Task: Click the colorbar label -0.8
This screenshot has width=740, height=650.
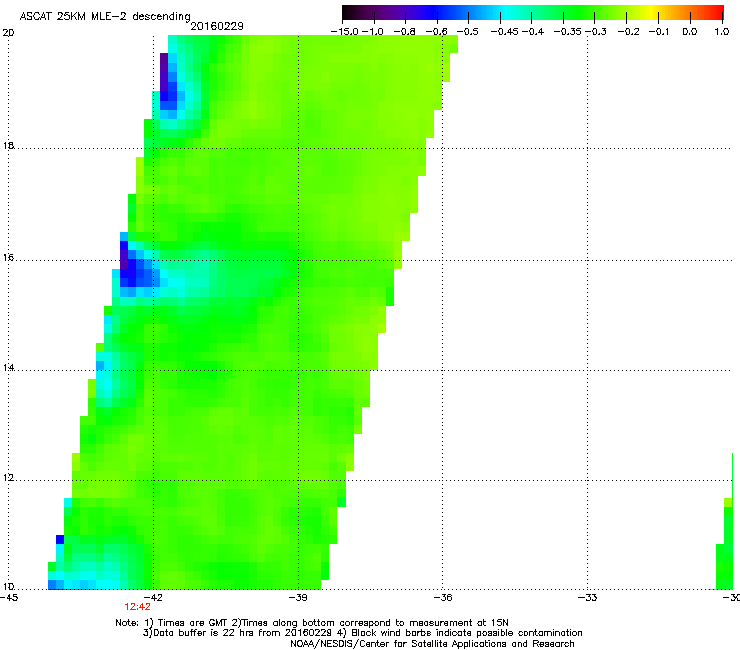Action: tap(404, 32)
